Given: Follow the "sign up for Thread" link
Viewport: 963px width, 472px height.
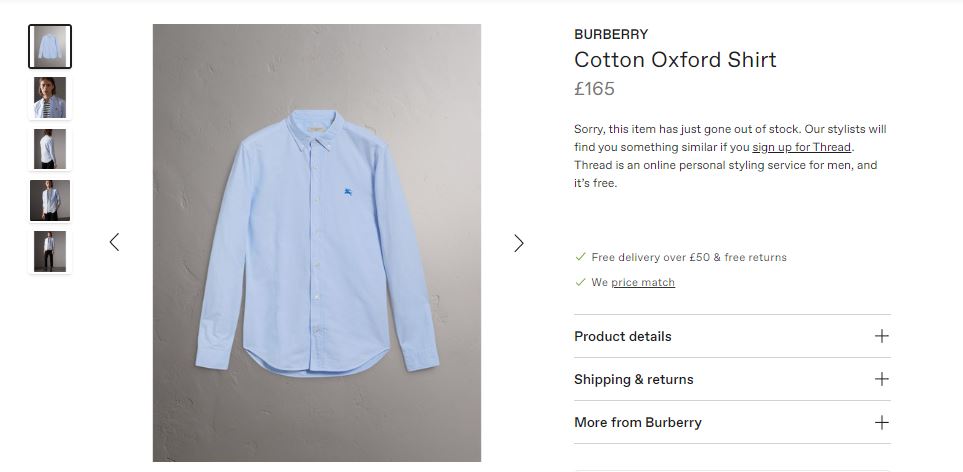Looking at the screenshot, I should [802, 147].
